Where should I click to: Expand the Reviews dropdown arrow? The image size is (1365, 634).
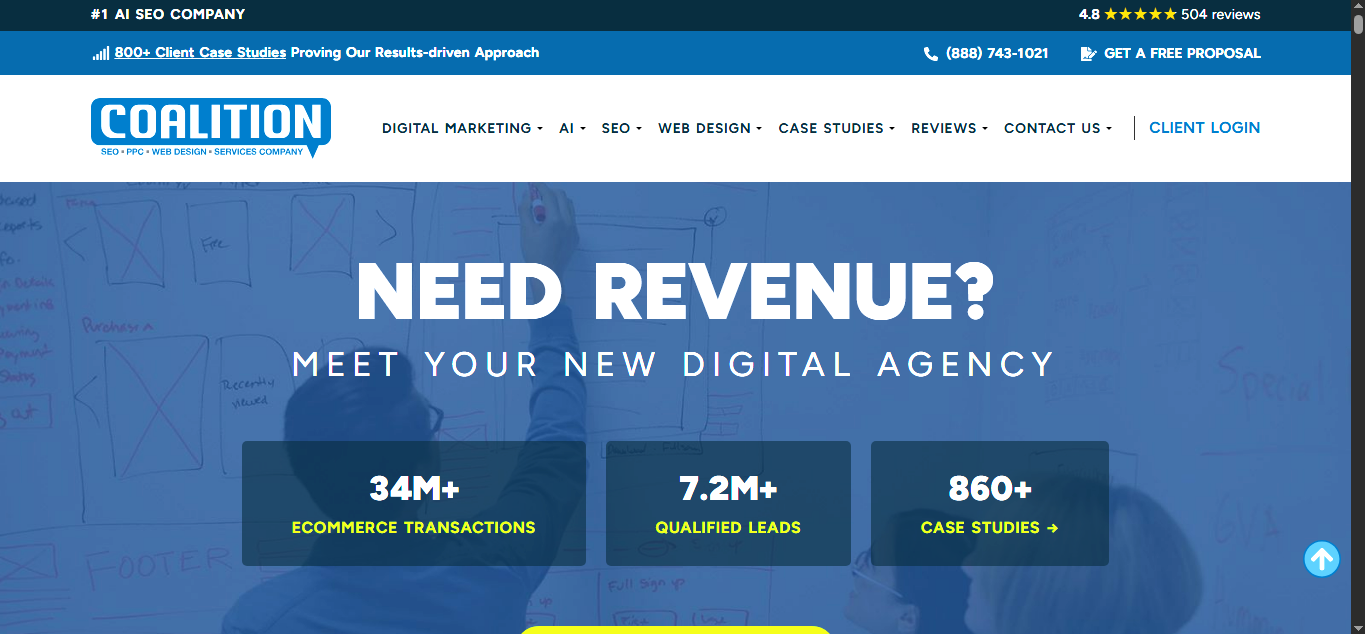[x=984, y=129]
